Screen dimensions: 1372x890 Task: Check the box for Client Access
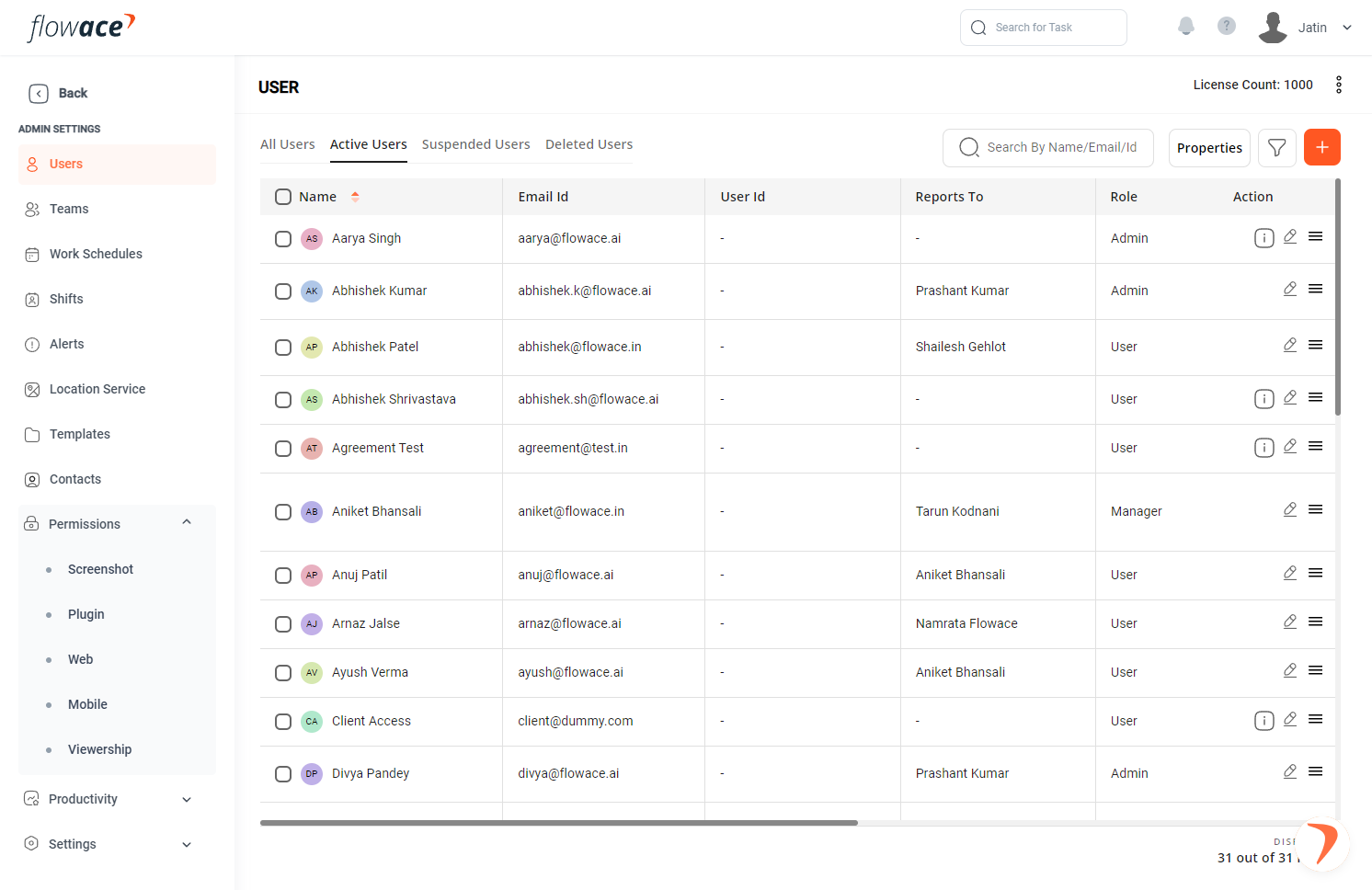point(283,722)
